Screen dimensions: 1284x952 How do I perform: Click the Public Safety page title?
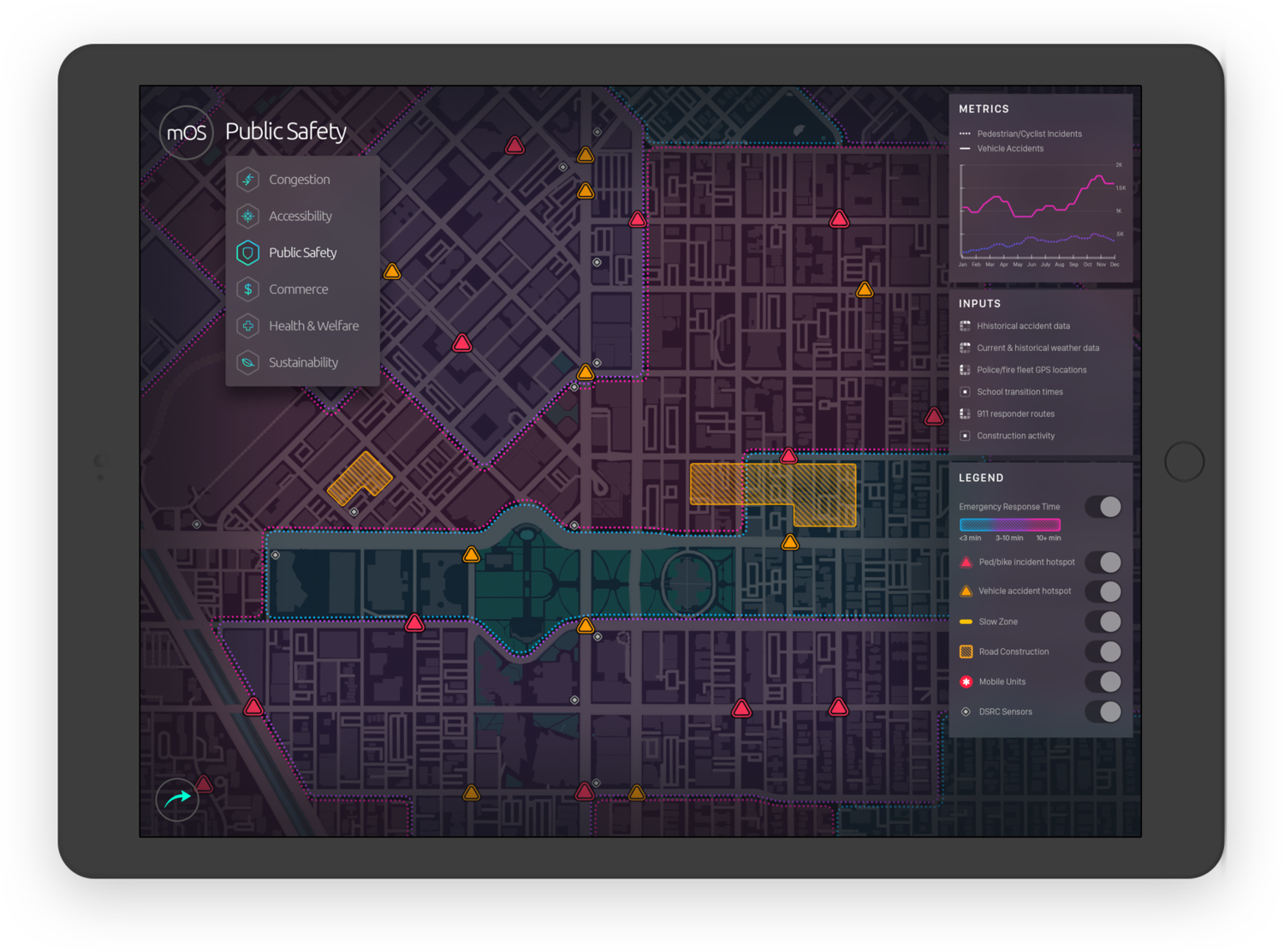point(286,131)
